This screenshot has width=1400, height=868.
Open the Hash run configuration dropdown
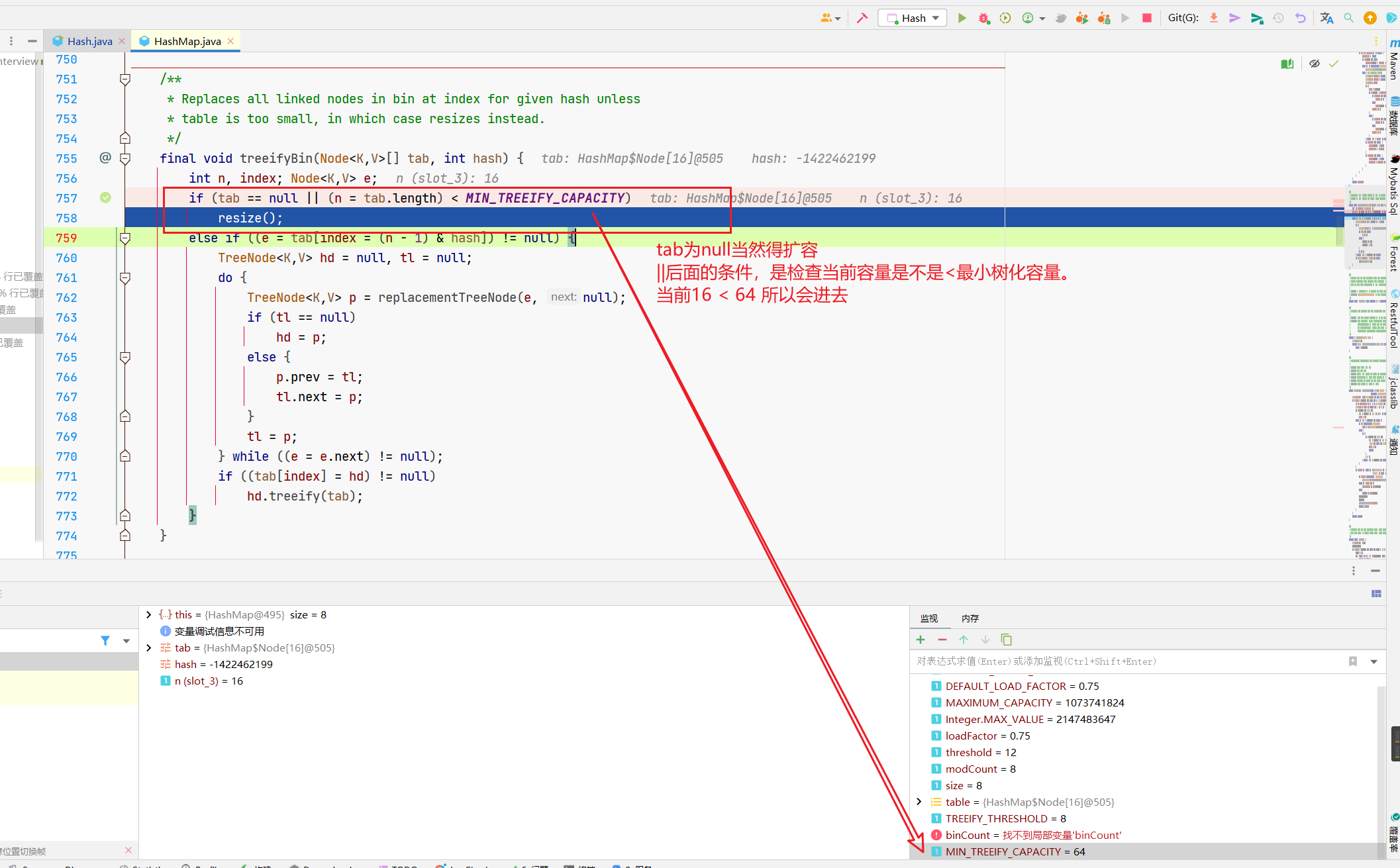[x=913, y=18]
